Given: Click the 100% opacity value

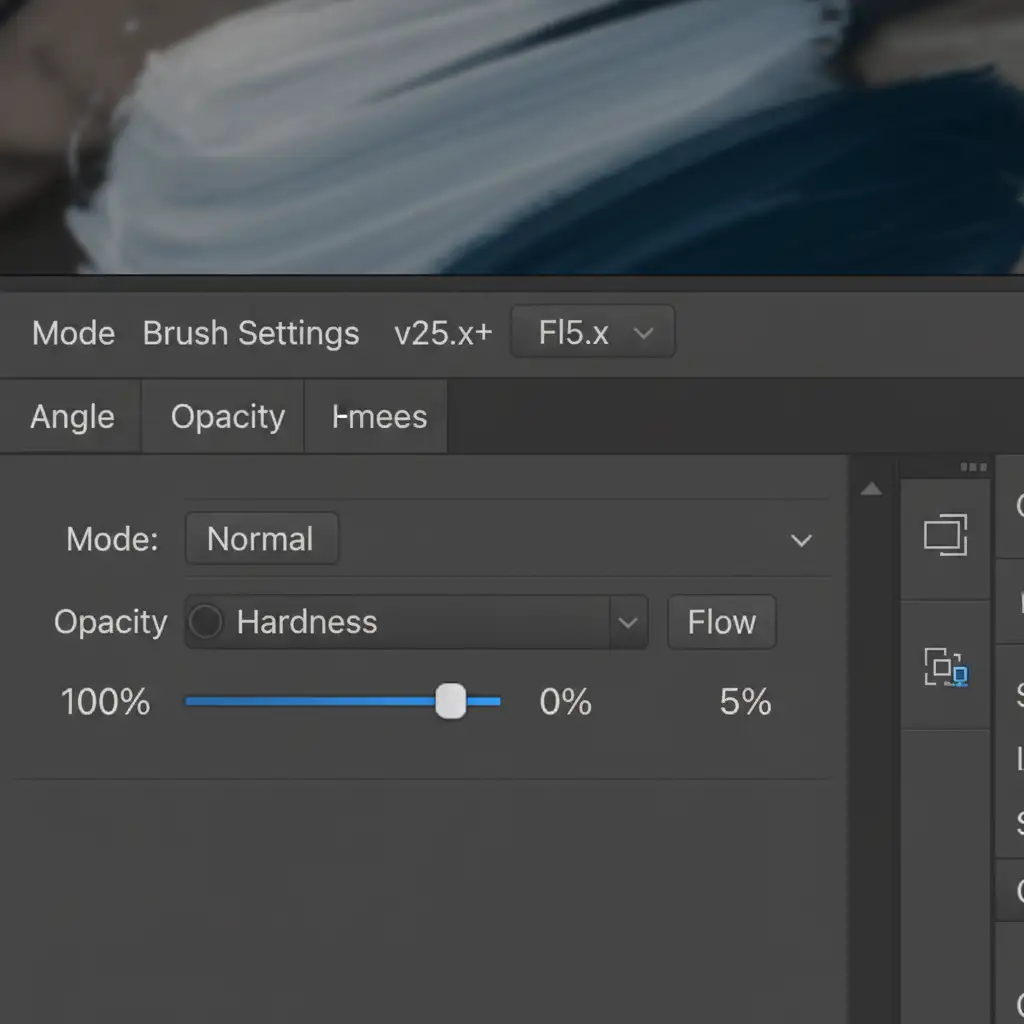Looking at the screenshot, I should point(105,702).
